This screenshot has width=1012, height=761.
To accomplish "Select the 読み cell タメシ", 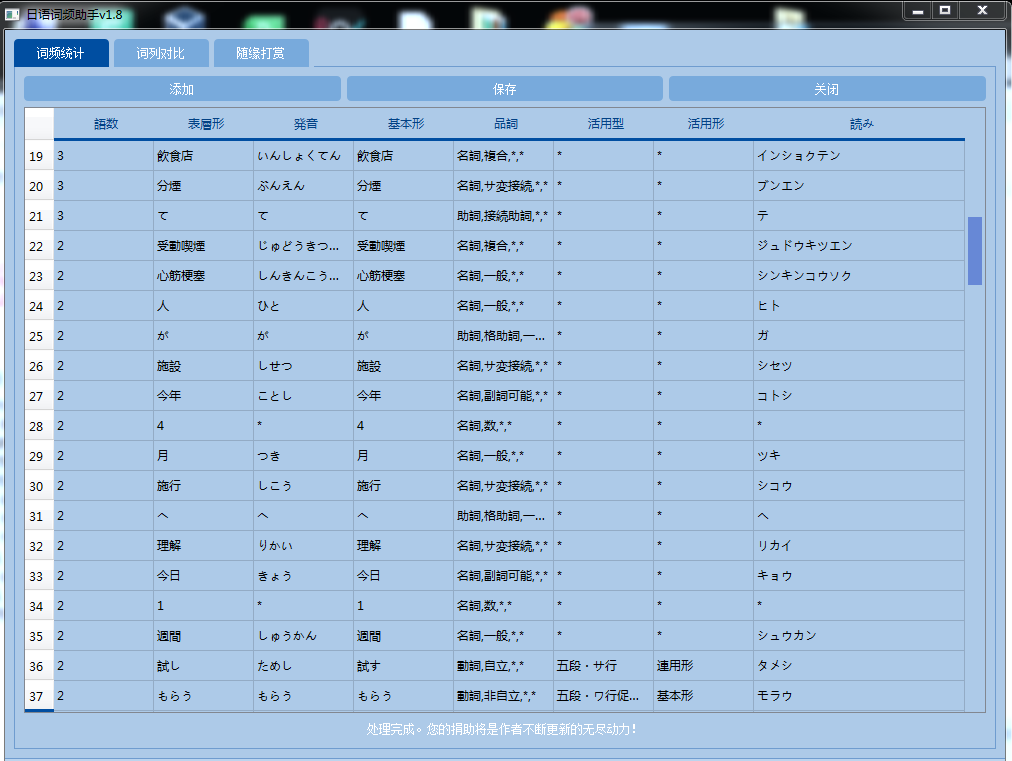I will 859,665.
